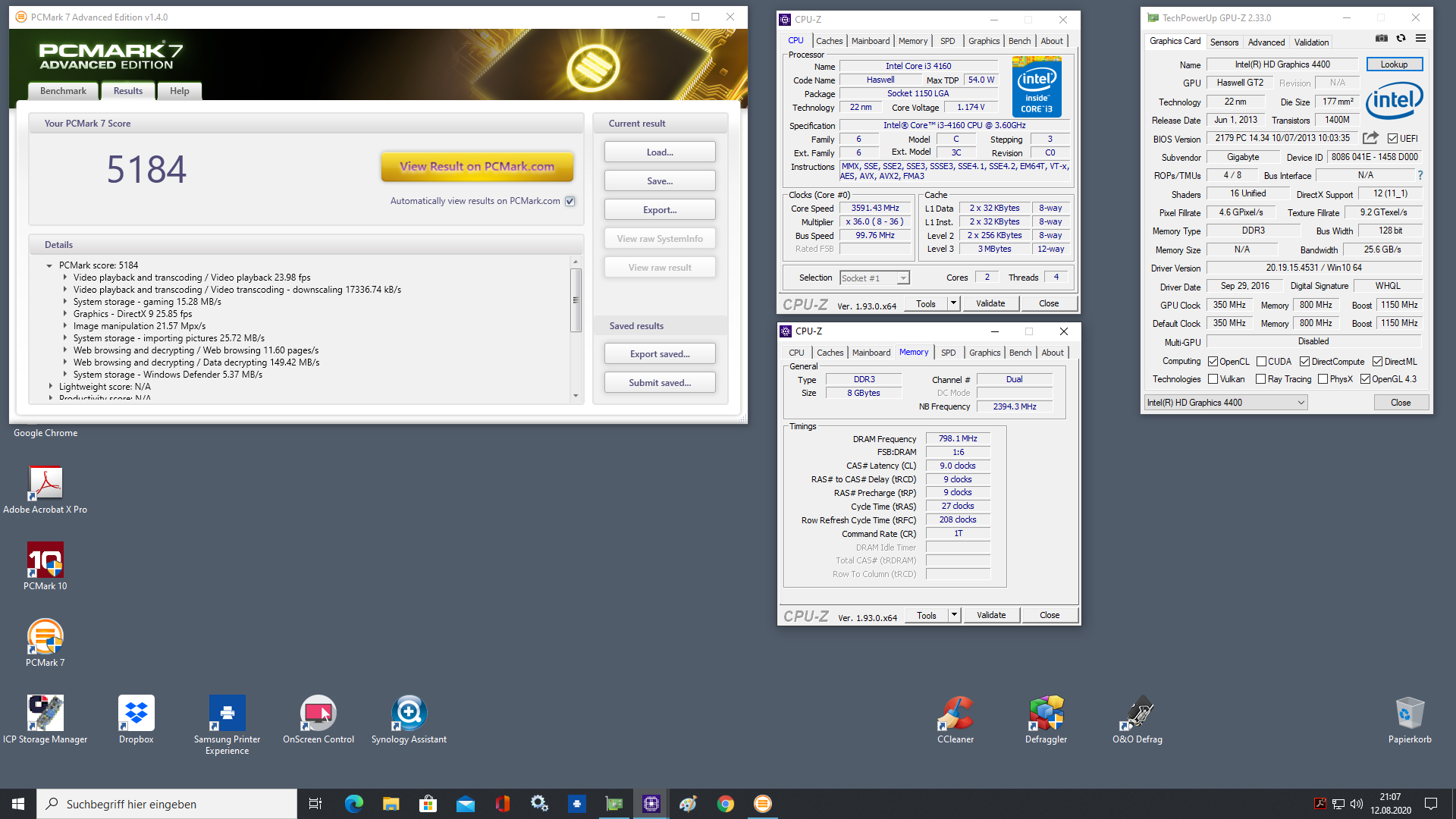
Task: Toggle automatically view results on PCMark.com
Action: point(570,201)
